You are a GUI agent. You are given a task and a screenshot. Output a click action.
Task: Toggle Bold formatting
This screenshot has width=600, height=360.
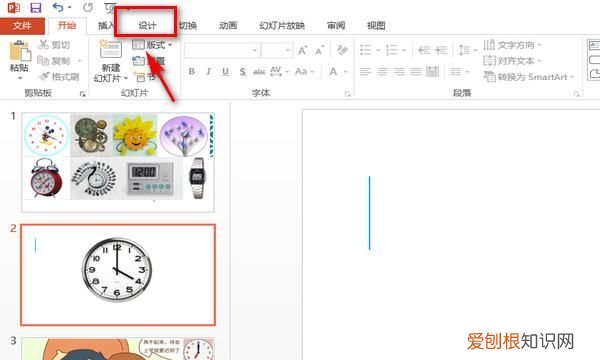click(192, 72)
